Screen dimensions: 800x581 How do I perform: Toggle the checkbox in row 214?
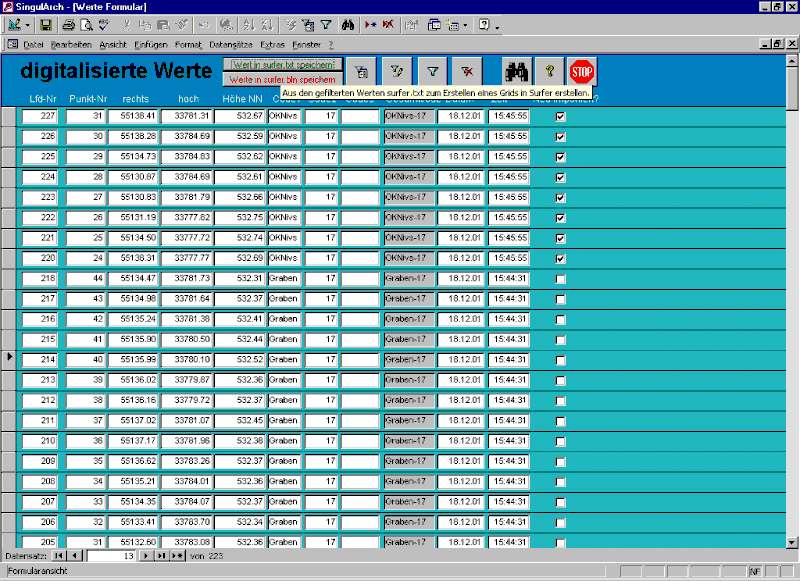[560, 359]
